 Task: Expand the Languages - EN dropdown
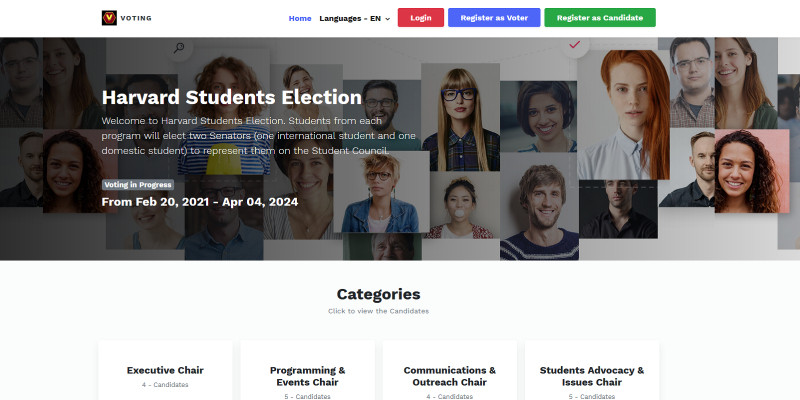(x=354, y=18)
